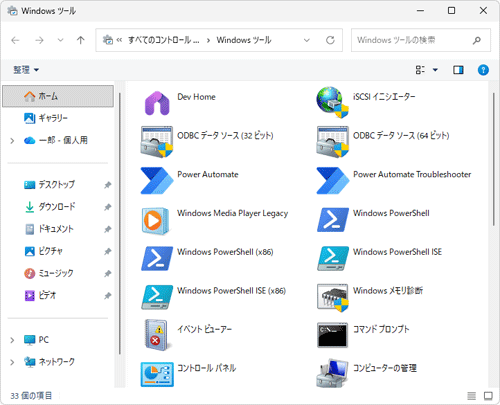Open the 整理 menu dropdown

[x=26, y=70]
